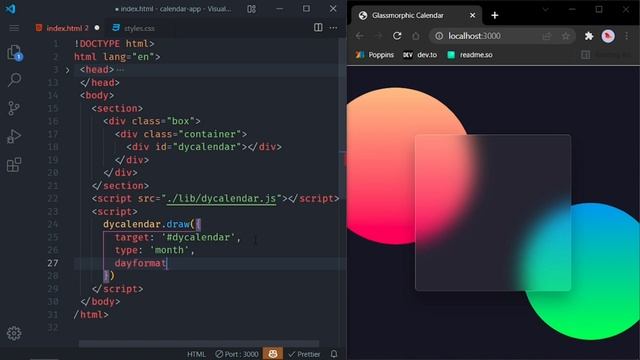Click the unsaved dot on index.html tab
Viewport: 640px width, 360px height.
click(97, 28)
